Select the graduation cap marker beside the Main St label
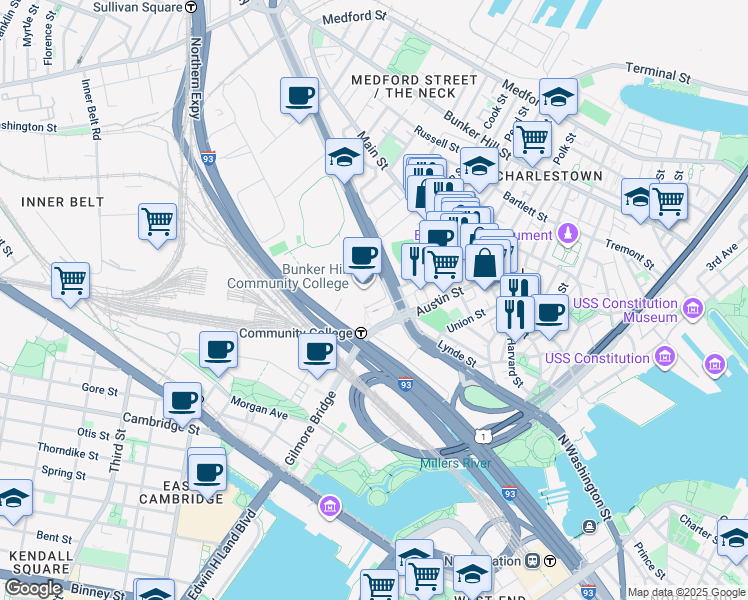The height and width of the screenshot is (600, 748). 344,160
